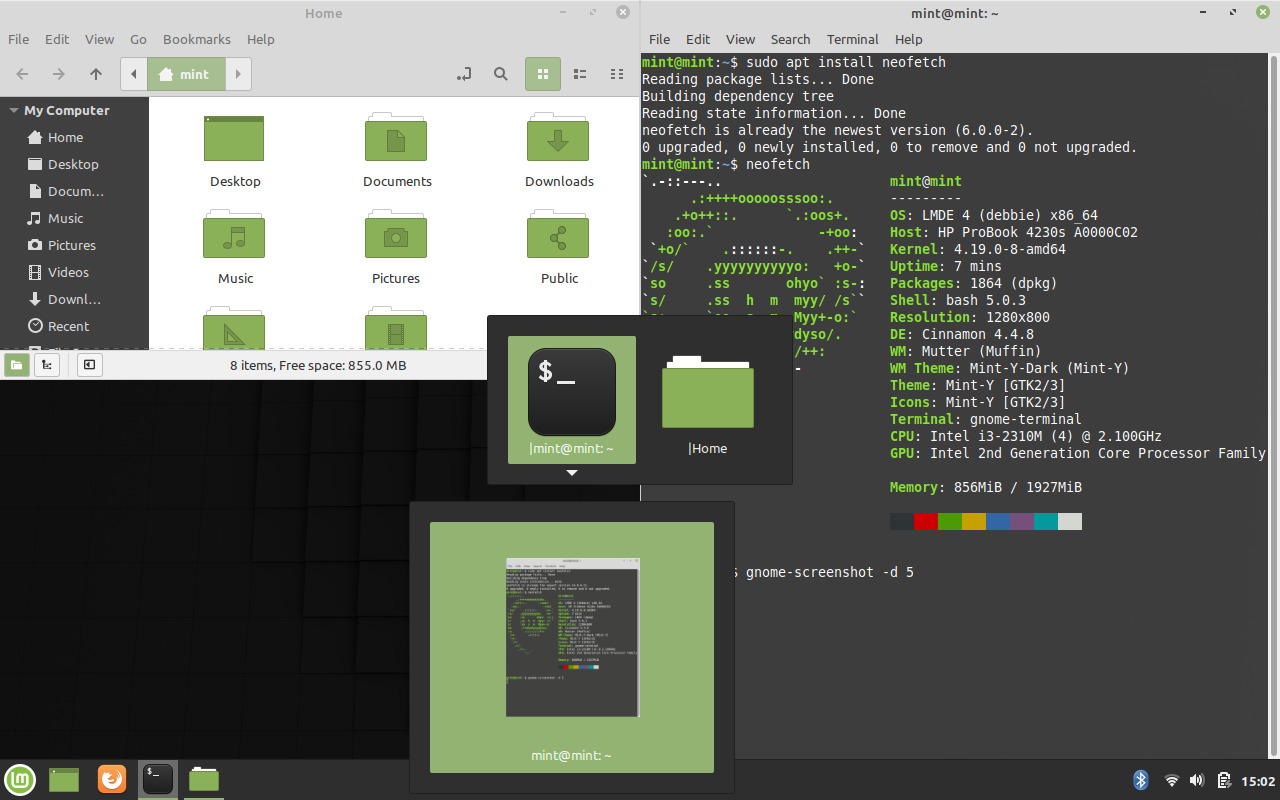
Task: Open the Bluetooth tray icon
Action: click(1139, 779)
